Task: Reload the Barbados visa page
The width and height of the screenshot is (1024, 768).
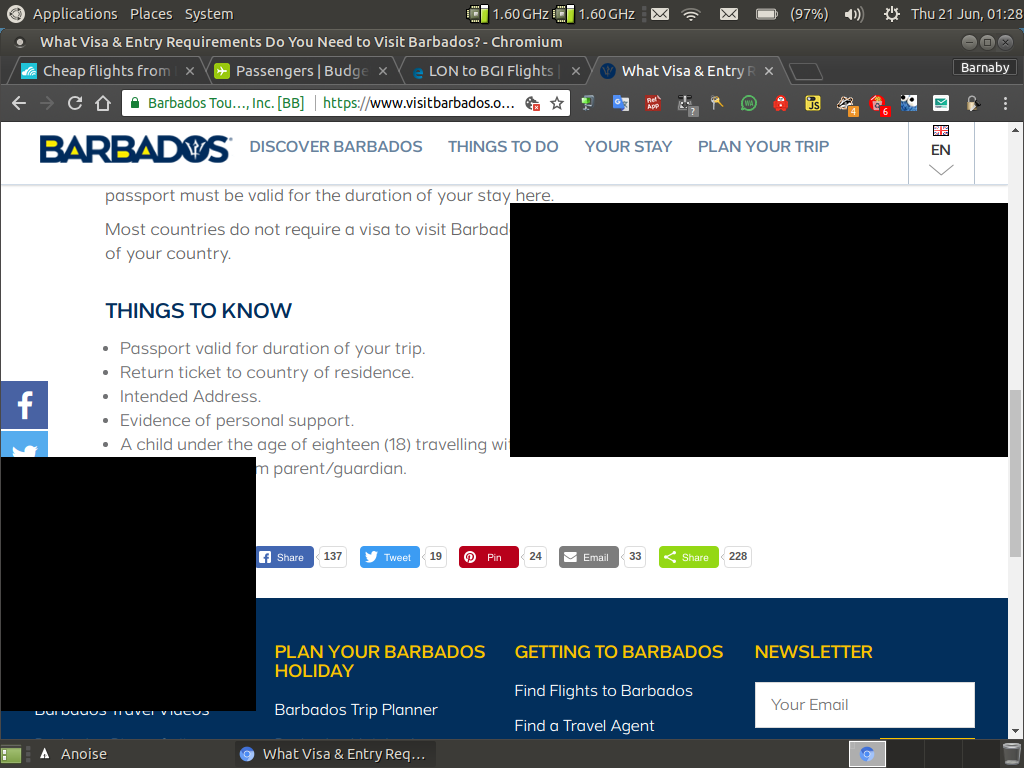Action: 75,103
